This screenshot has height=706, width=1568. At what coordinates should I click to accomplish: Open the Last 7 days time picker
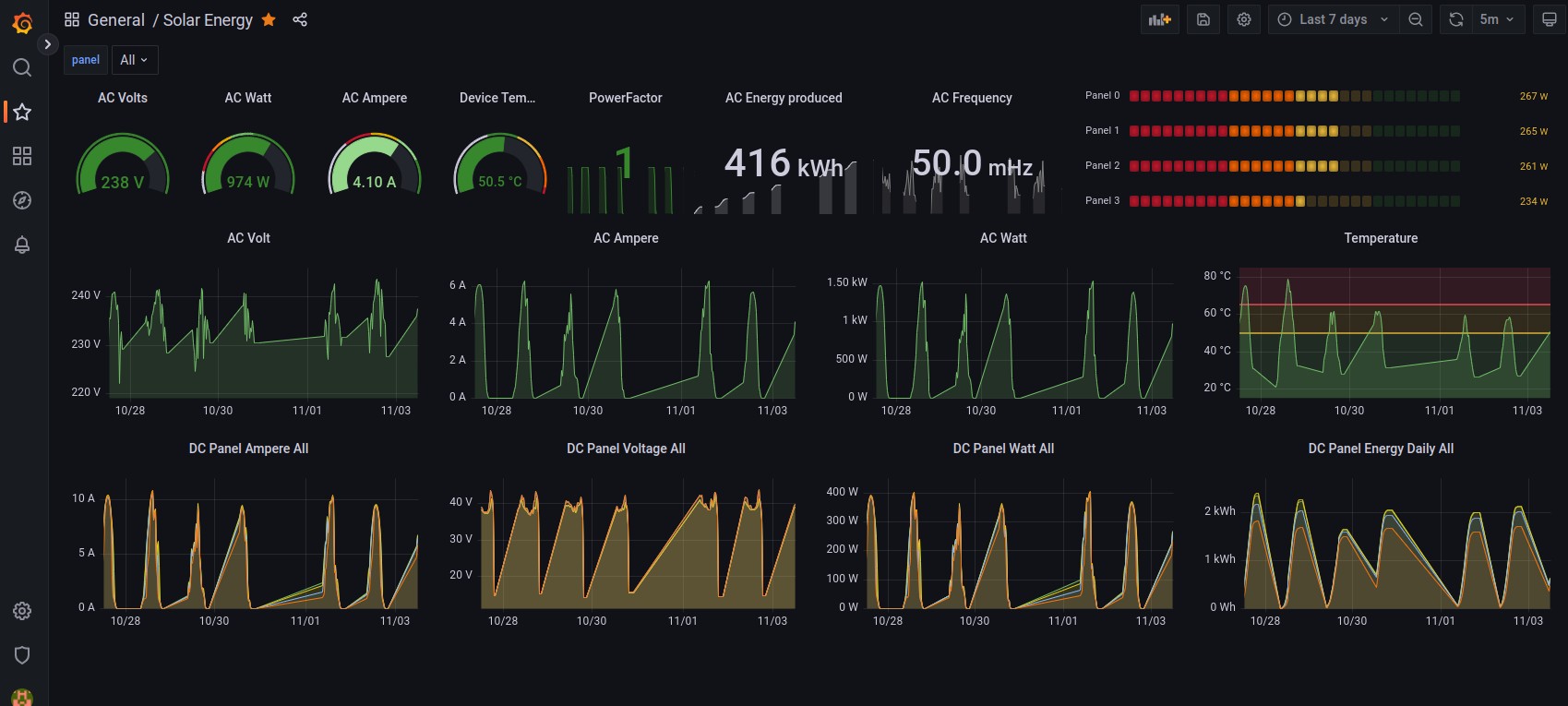[1333, 19]
